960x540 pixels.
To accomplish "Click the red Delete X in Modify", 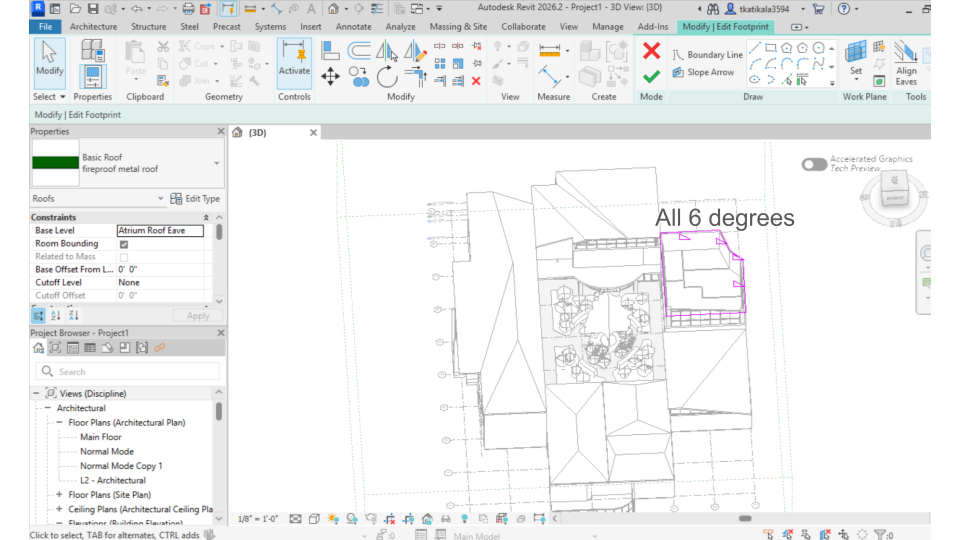I will [x=476, y=81].
